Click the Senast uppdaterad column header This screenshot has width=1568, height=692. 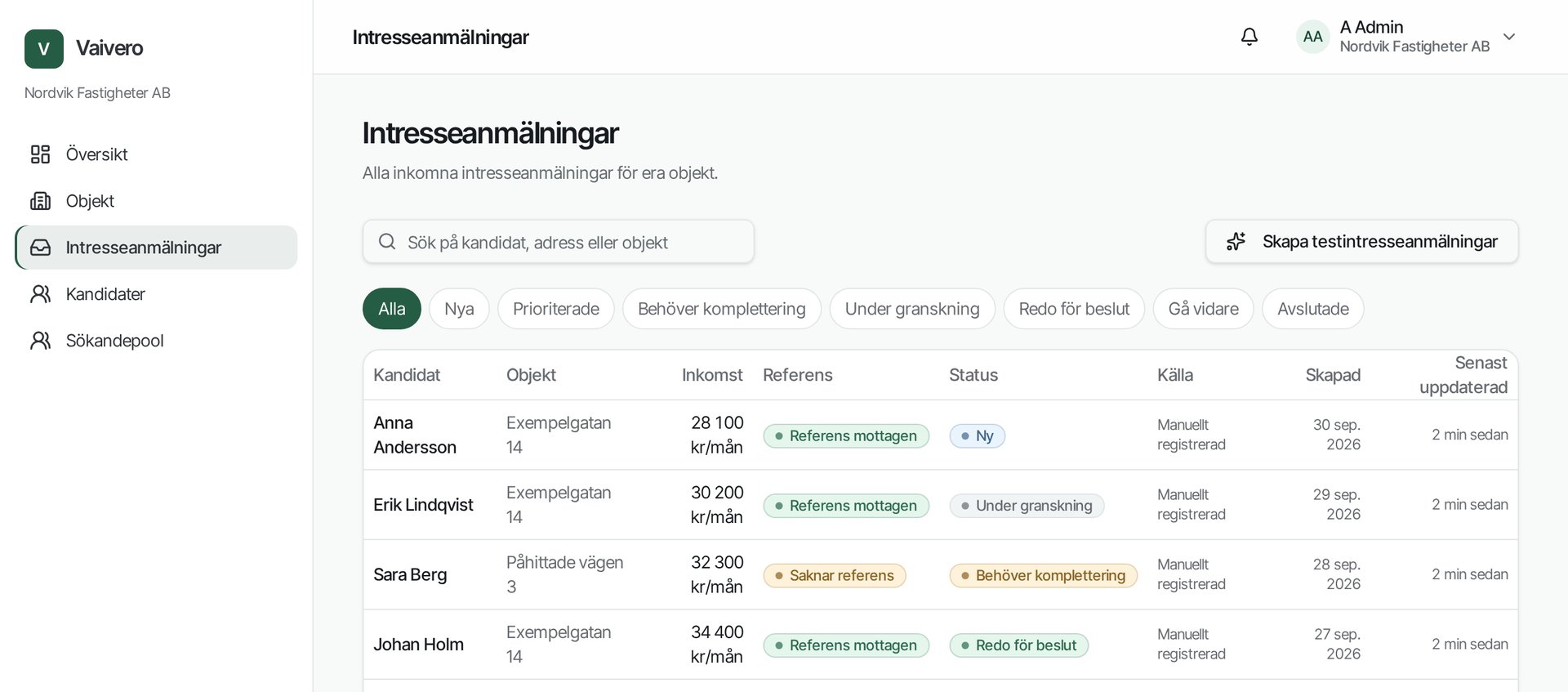tap(1463, 375)
